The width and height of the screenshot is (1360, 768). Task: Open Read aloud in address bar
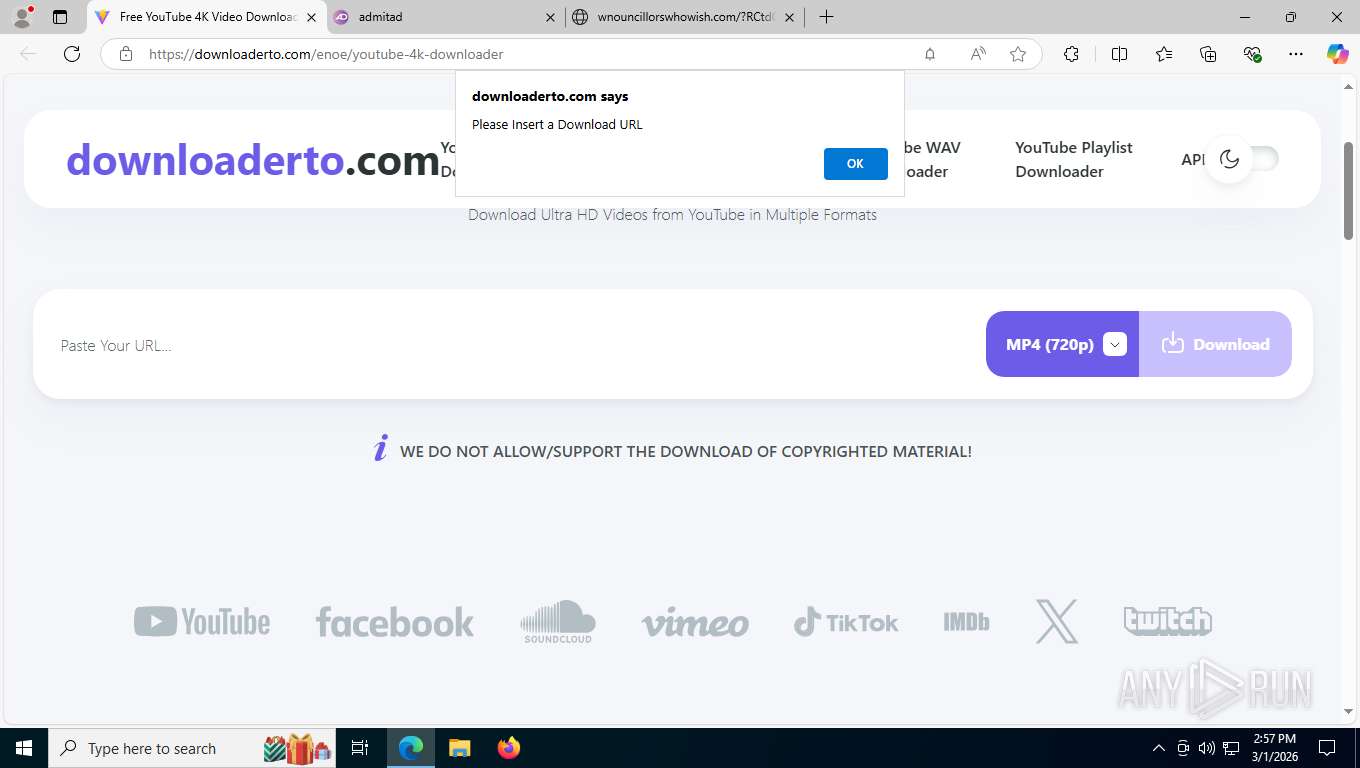tap(978, 54)
